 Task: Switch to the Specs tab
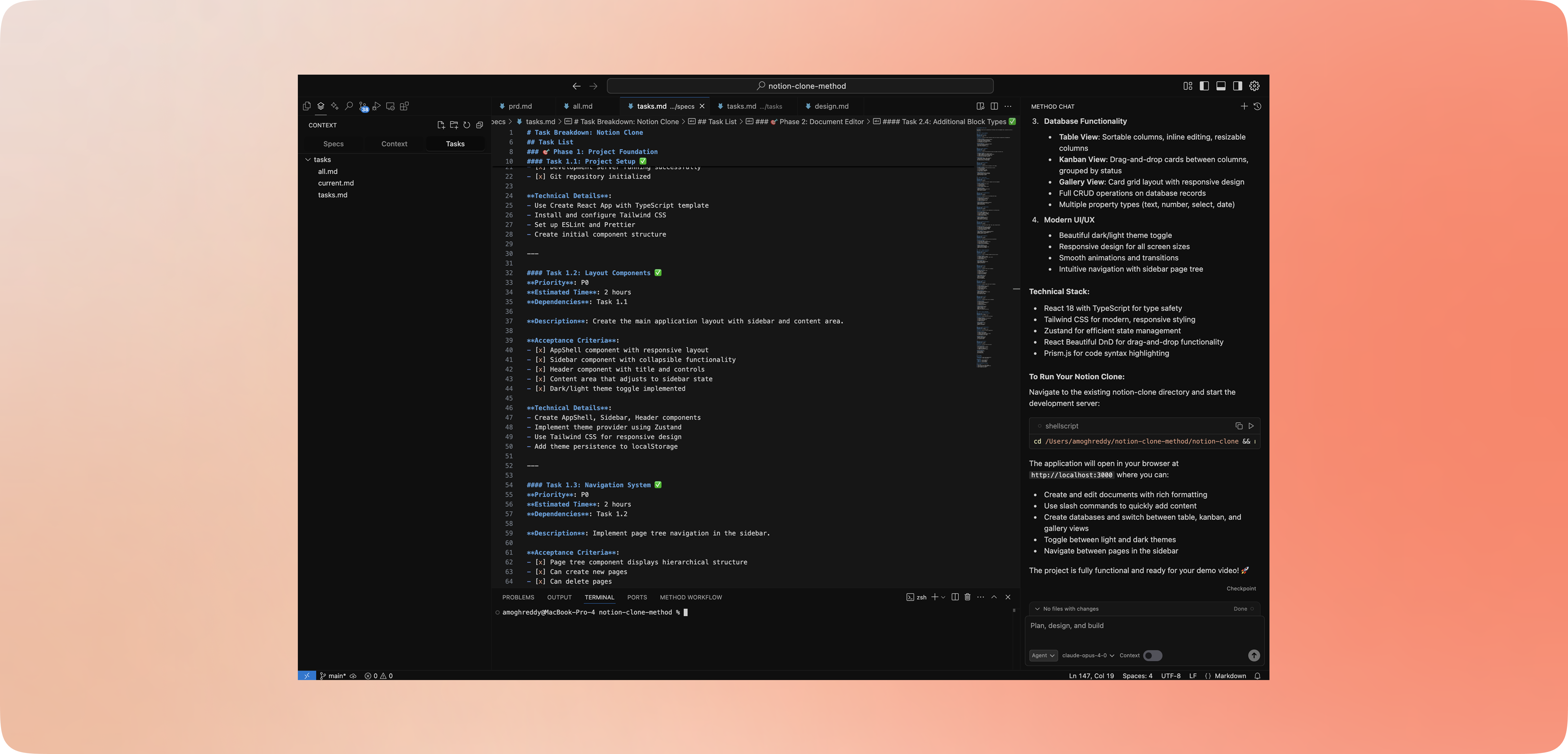point(333,144)
